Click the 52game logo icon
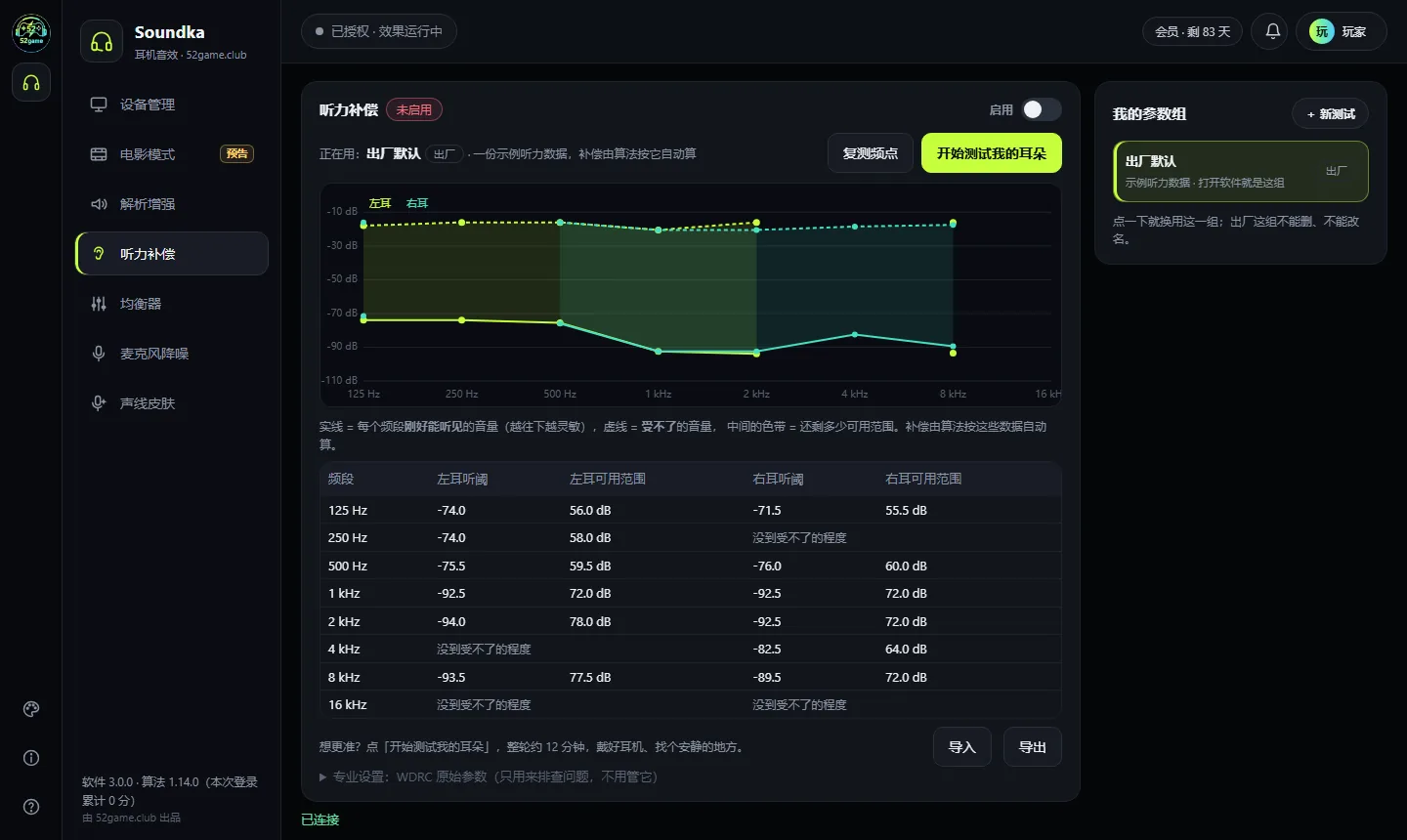Screen dimensions: 1407x840 (31, 32)
